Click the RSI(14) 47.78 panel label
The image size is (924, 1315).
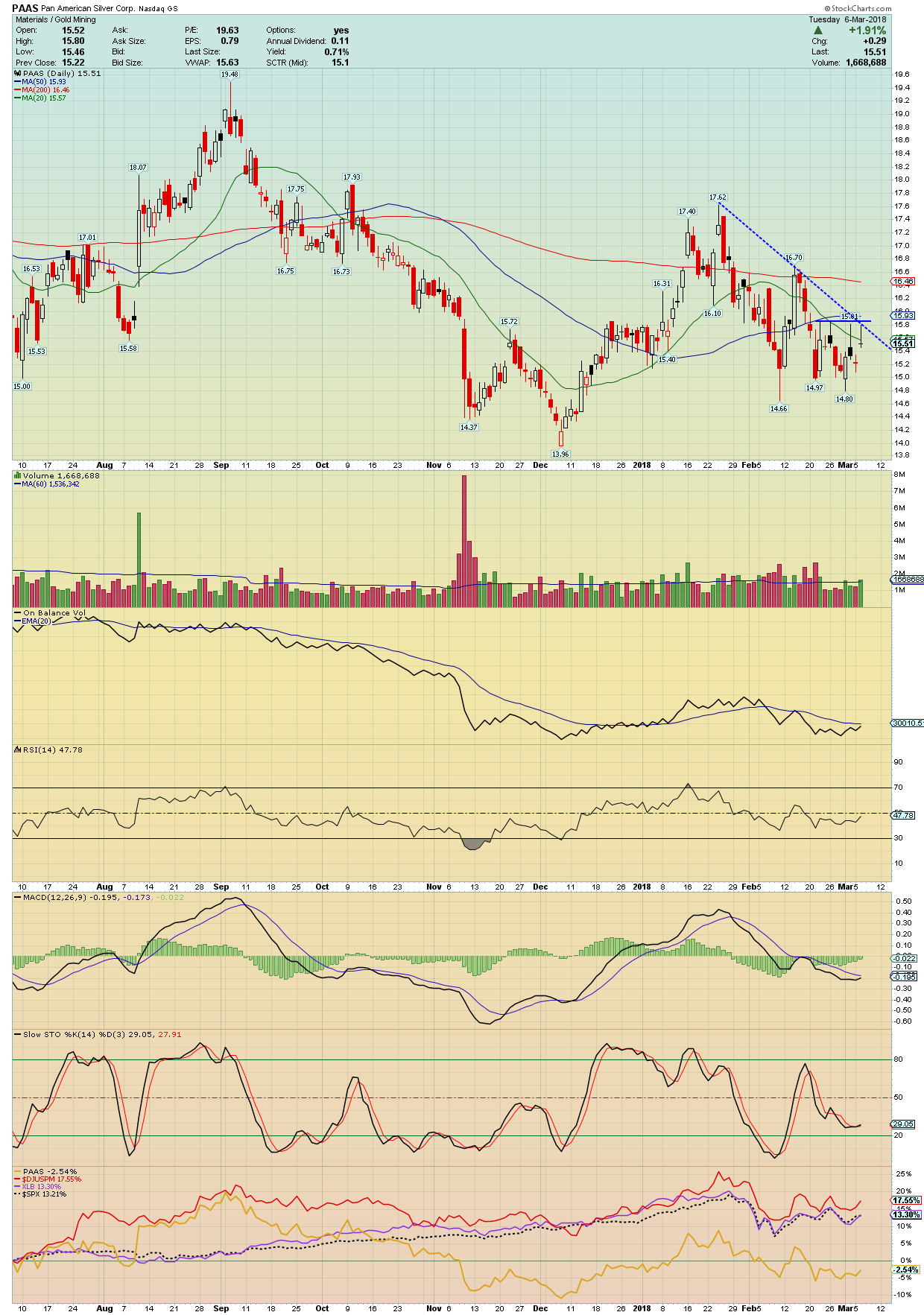pyautogui.click(x=49, y=750)
